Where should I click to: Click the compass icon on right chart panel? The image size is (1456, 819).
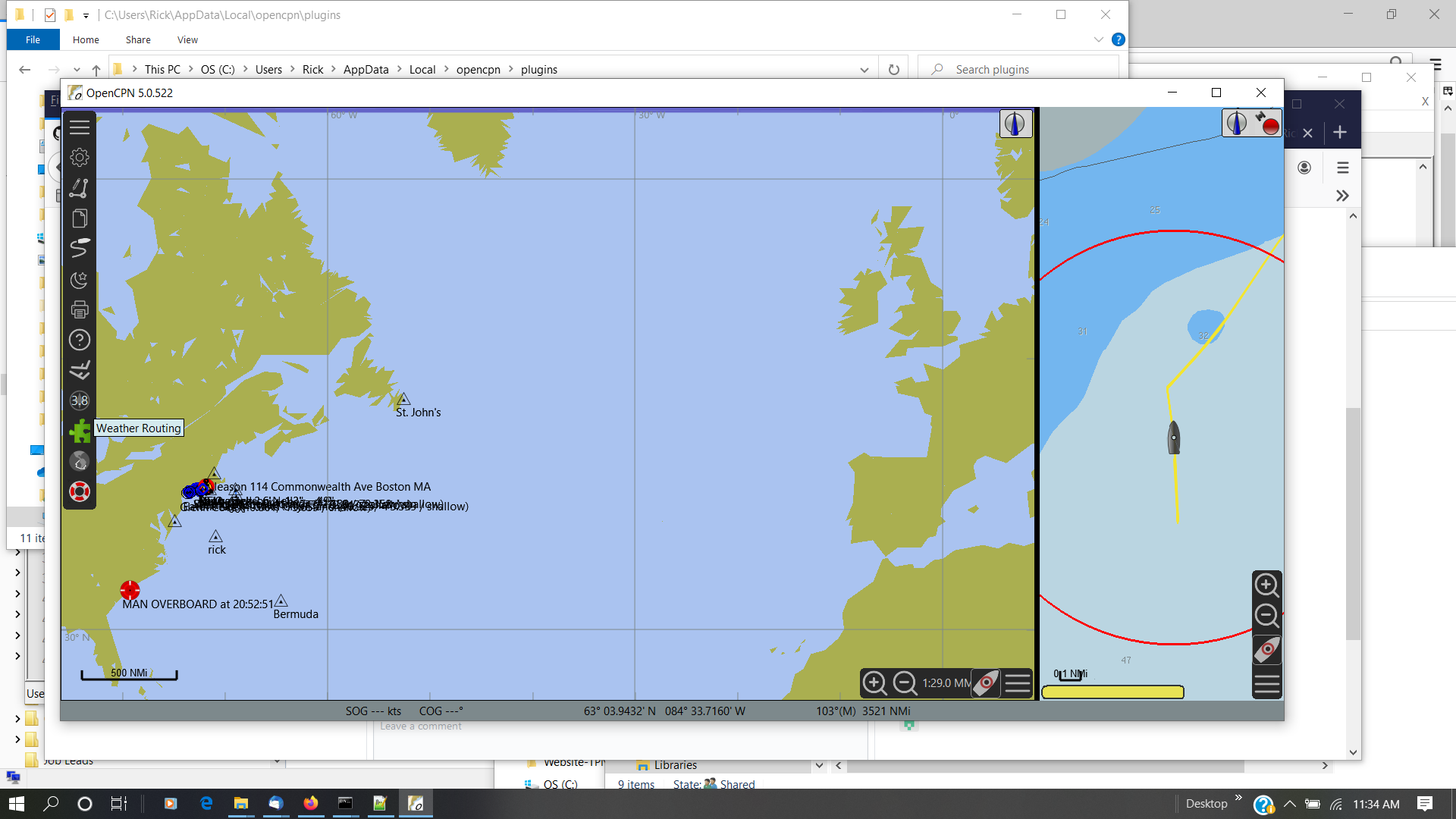[1237, 123]
